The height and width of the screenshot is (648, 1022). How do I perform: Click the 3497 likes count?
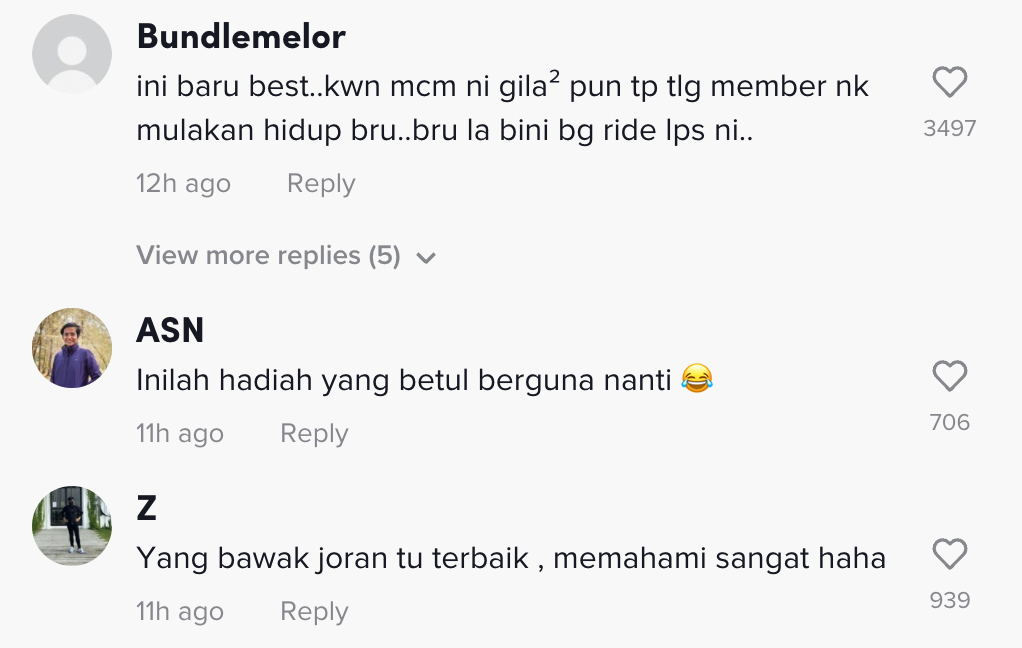click(949, 128)
